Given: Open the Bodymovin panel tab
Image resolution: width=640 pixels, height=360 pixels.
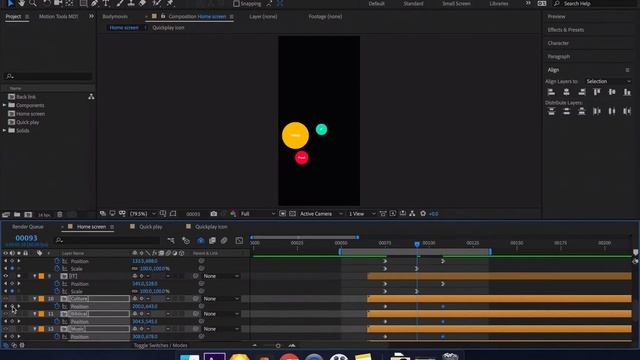Looking at the screenshot, I should click(115, 16).
